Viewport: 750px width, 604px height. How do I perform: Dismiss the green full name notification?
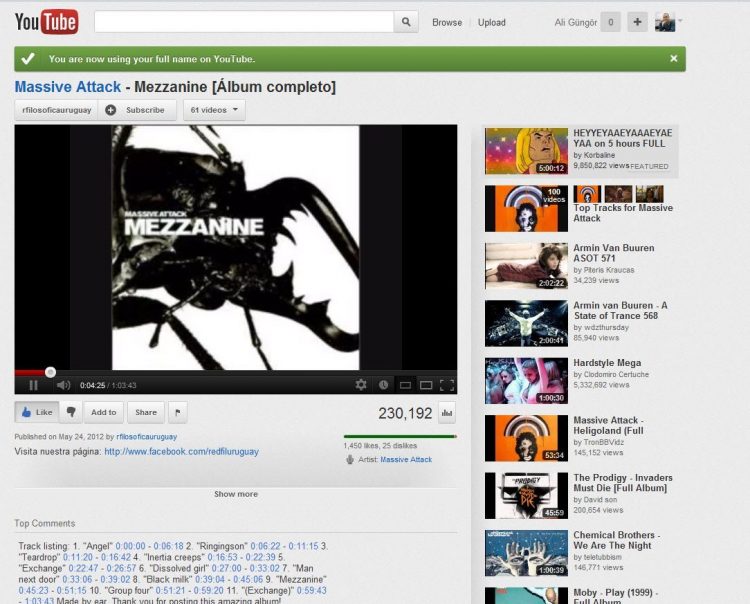coord(673,58)
